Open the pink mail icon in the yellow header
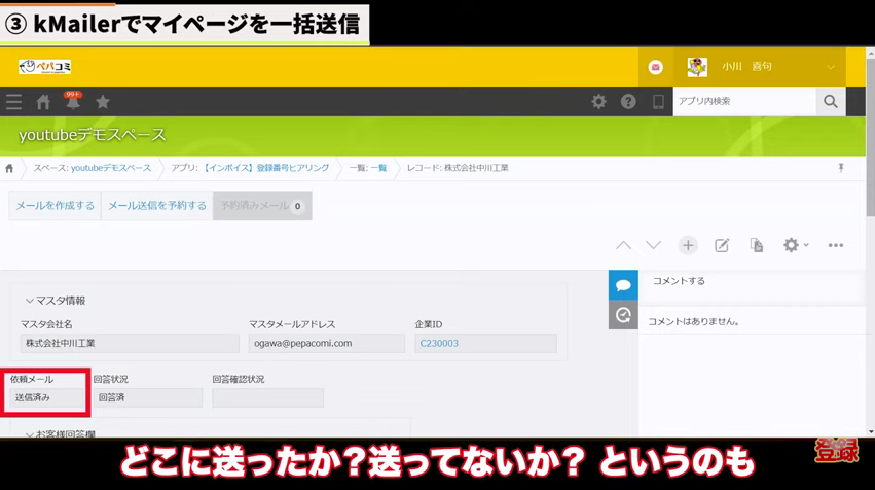This screenshot has width=875, height=490. (x=656, y=67)
